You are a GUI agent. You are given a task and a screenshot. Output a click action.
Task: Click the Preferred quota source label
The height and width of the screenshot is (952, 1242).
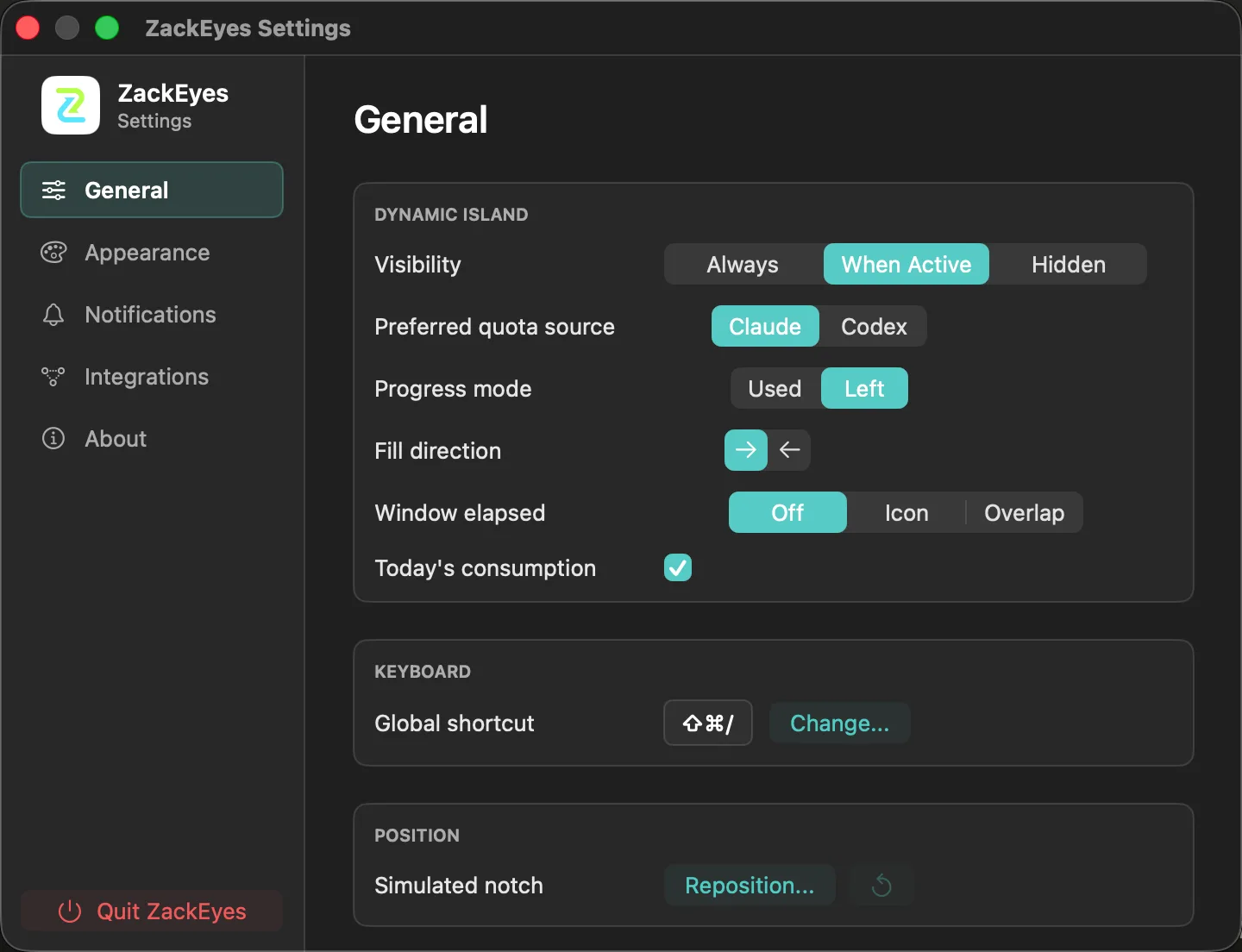pyautogui.click(x=494, y=327)
